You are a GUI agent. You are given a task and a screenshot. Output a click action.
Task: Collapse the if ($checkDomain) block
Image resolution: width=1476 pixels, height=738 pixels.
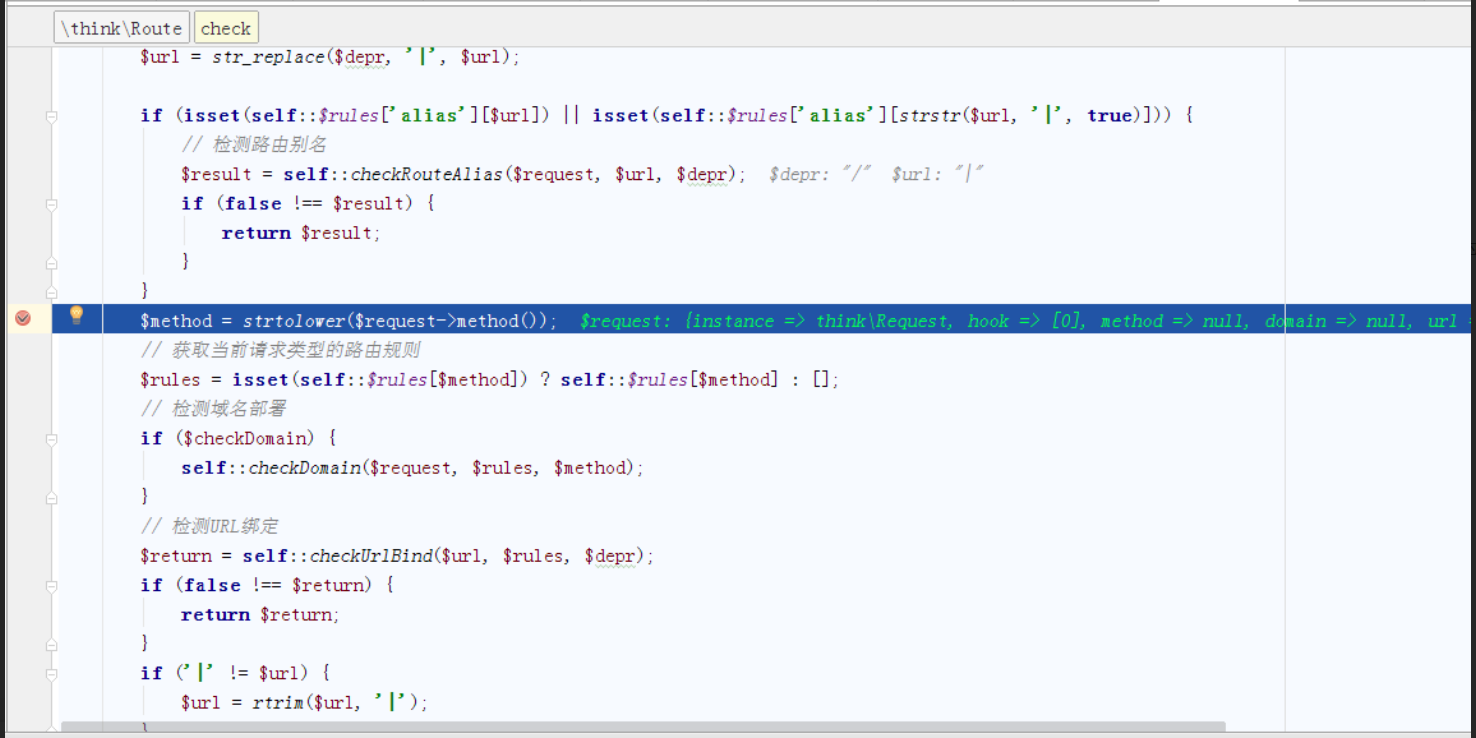pos(51,438)
